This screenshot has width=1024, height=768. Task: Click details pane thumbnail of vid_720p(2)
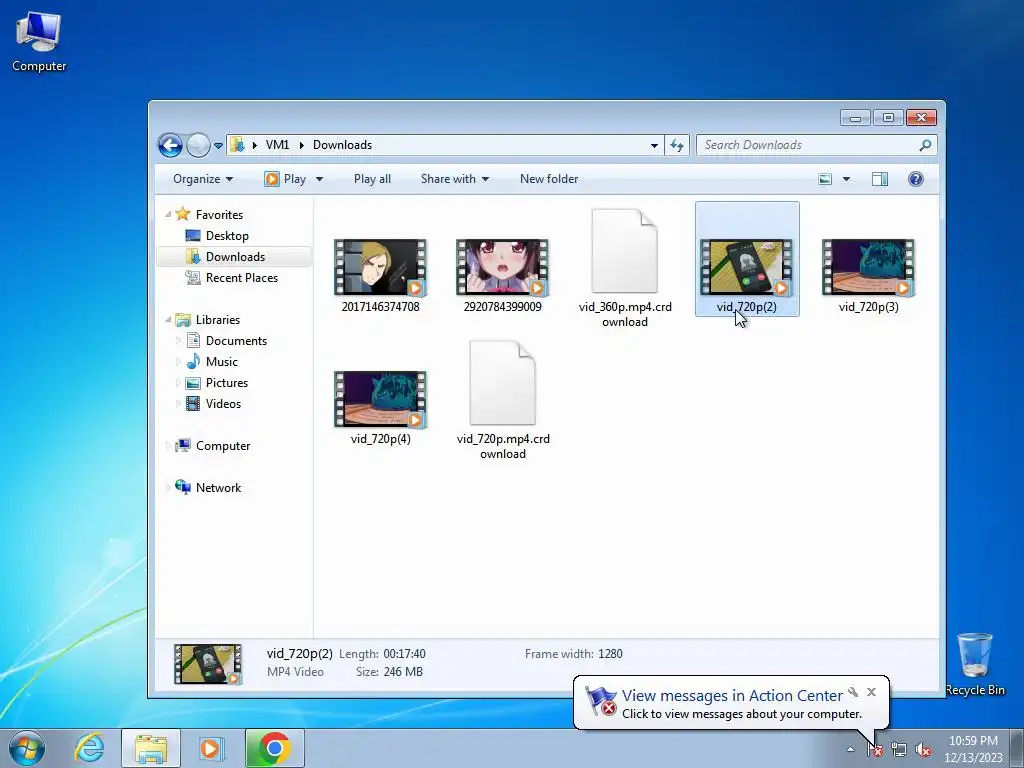(x=208, y=664)
